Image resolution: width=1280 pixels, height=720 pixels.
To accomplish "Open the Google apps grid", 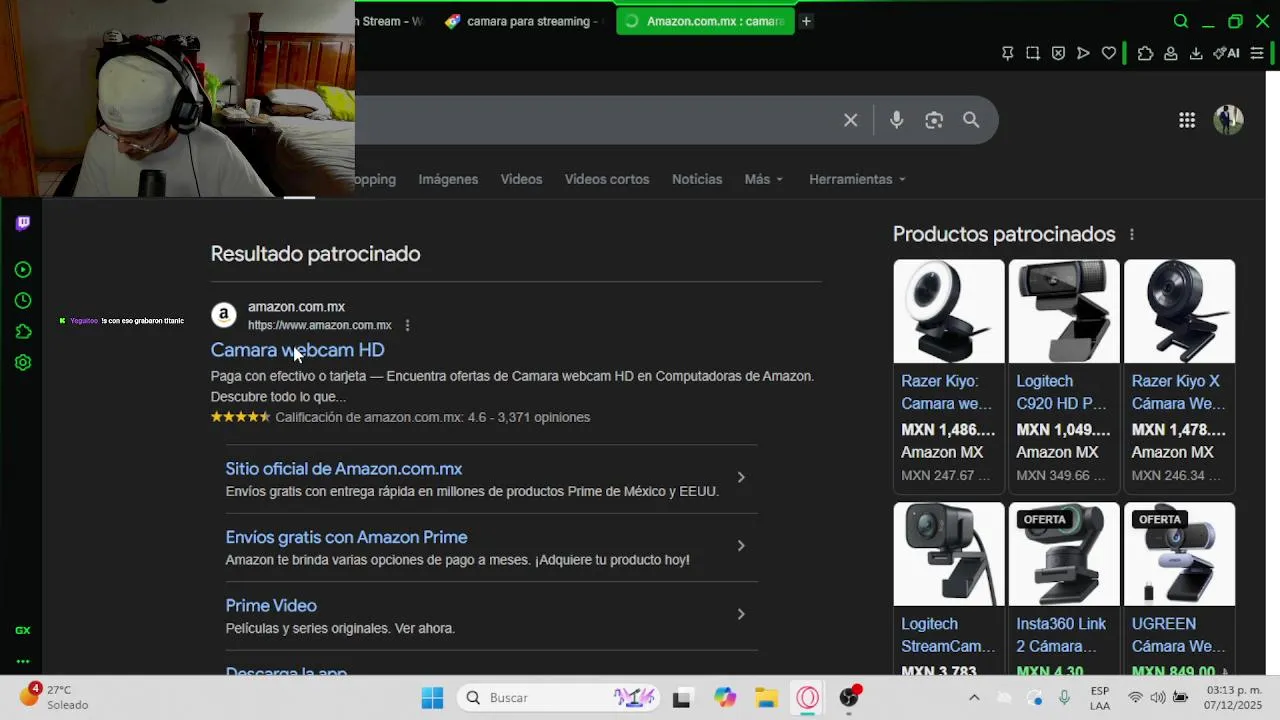I will [1187, 120].
